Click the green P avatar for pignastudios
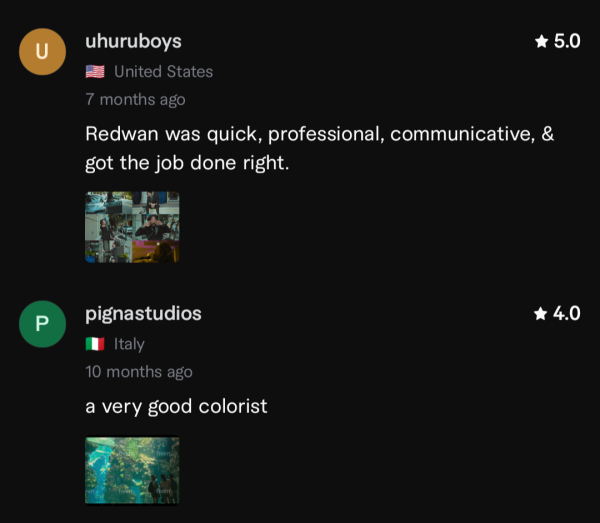 coord(42,324)
